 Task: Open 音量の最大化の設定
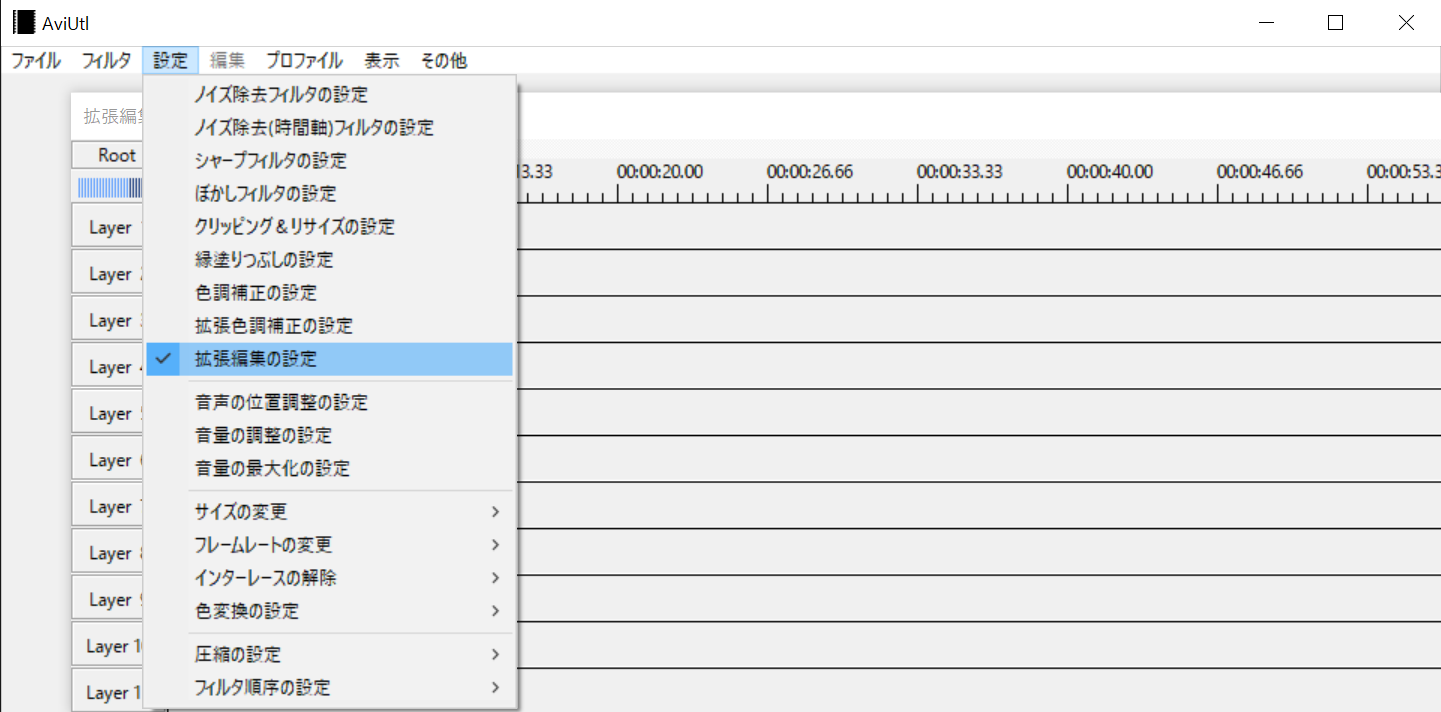point(329,469)
